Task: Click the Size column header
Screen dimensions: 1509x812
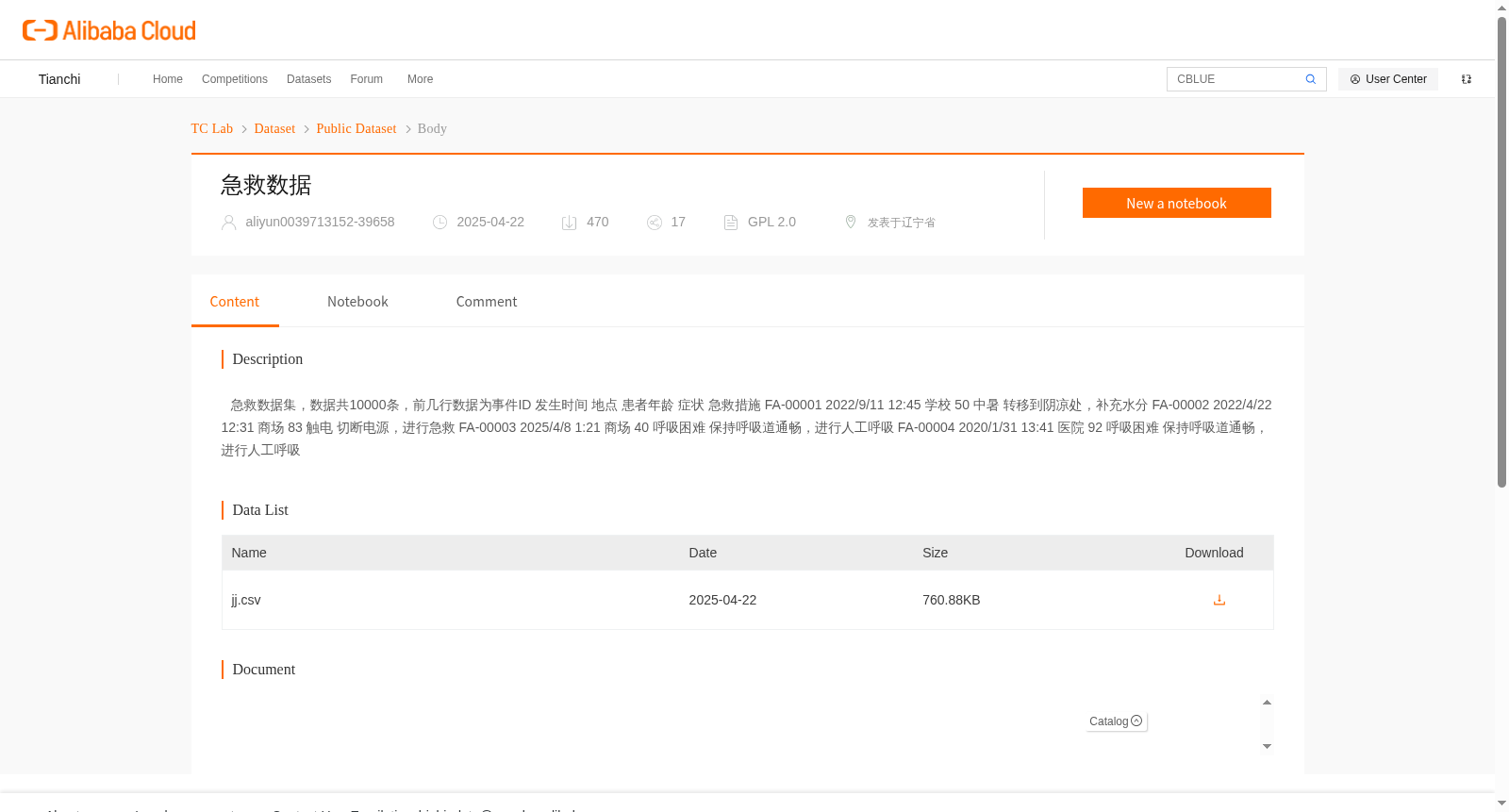Action: pyautogui.click(x=935, y=553)
